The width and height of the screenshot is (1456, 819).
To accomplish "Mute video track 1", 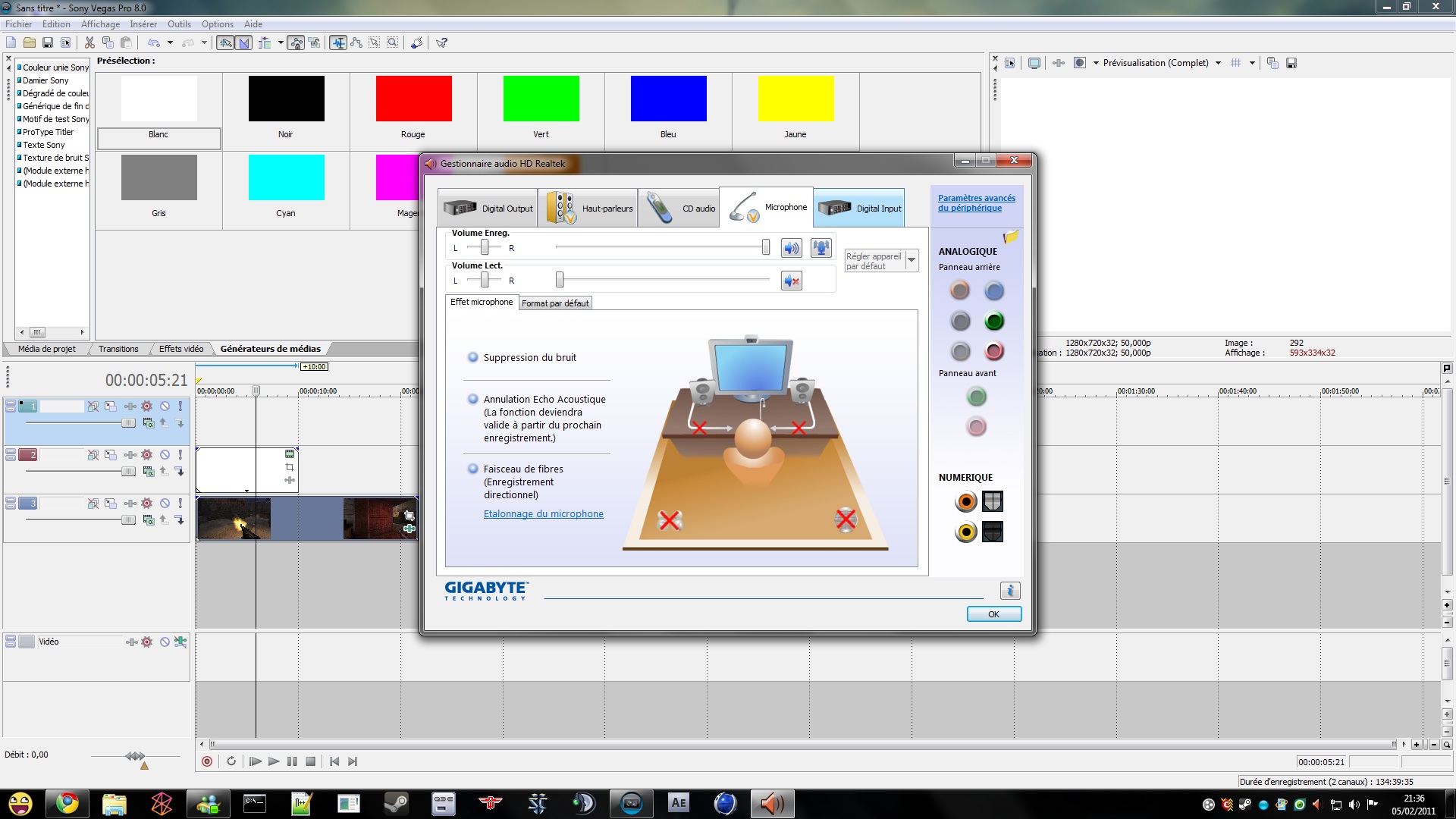I will tap(165, 406).
